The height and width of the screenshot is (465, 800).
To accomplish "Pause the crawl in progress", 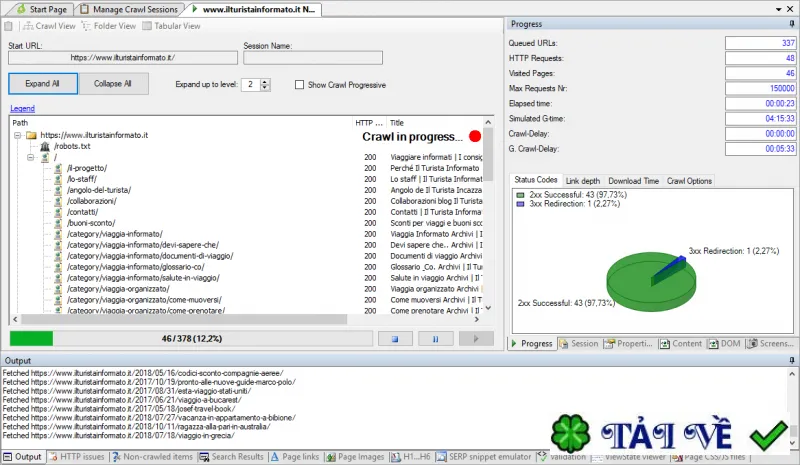I will click(435, 338).
